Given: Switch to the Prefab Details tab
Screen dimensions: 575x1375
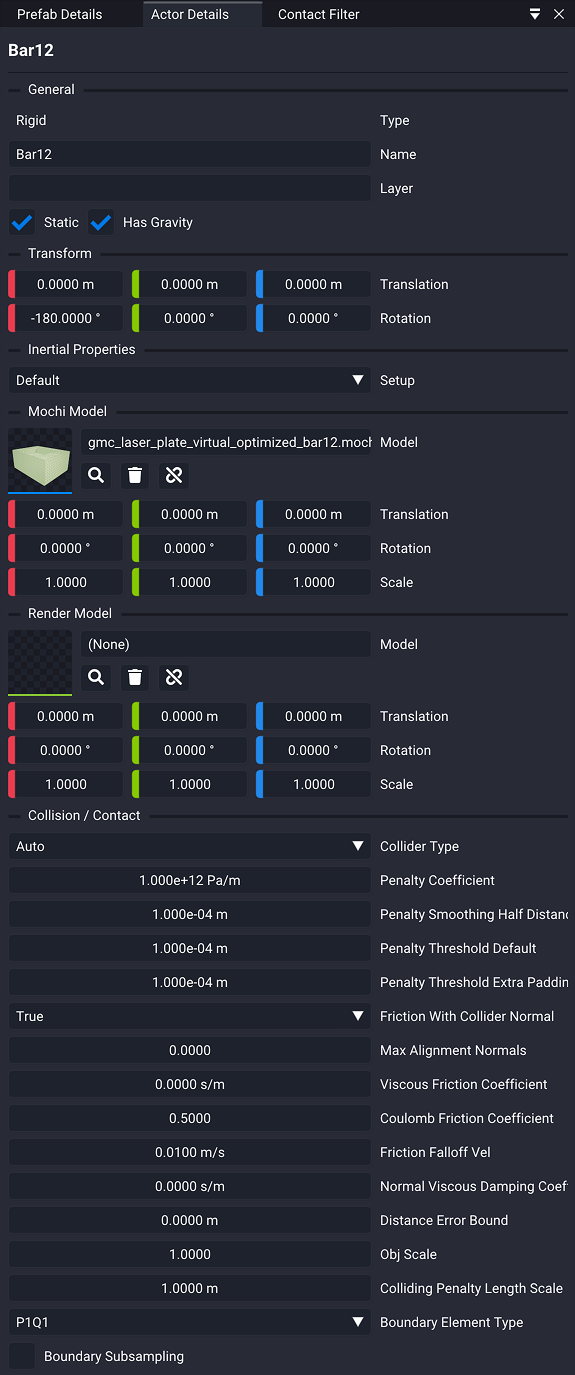Looking at the screenshot, I should (x=60, y=14).
